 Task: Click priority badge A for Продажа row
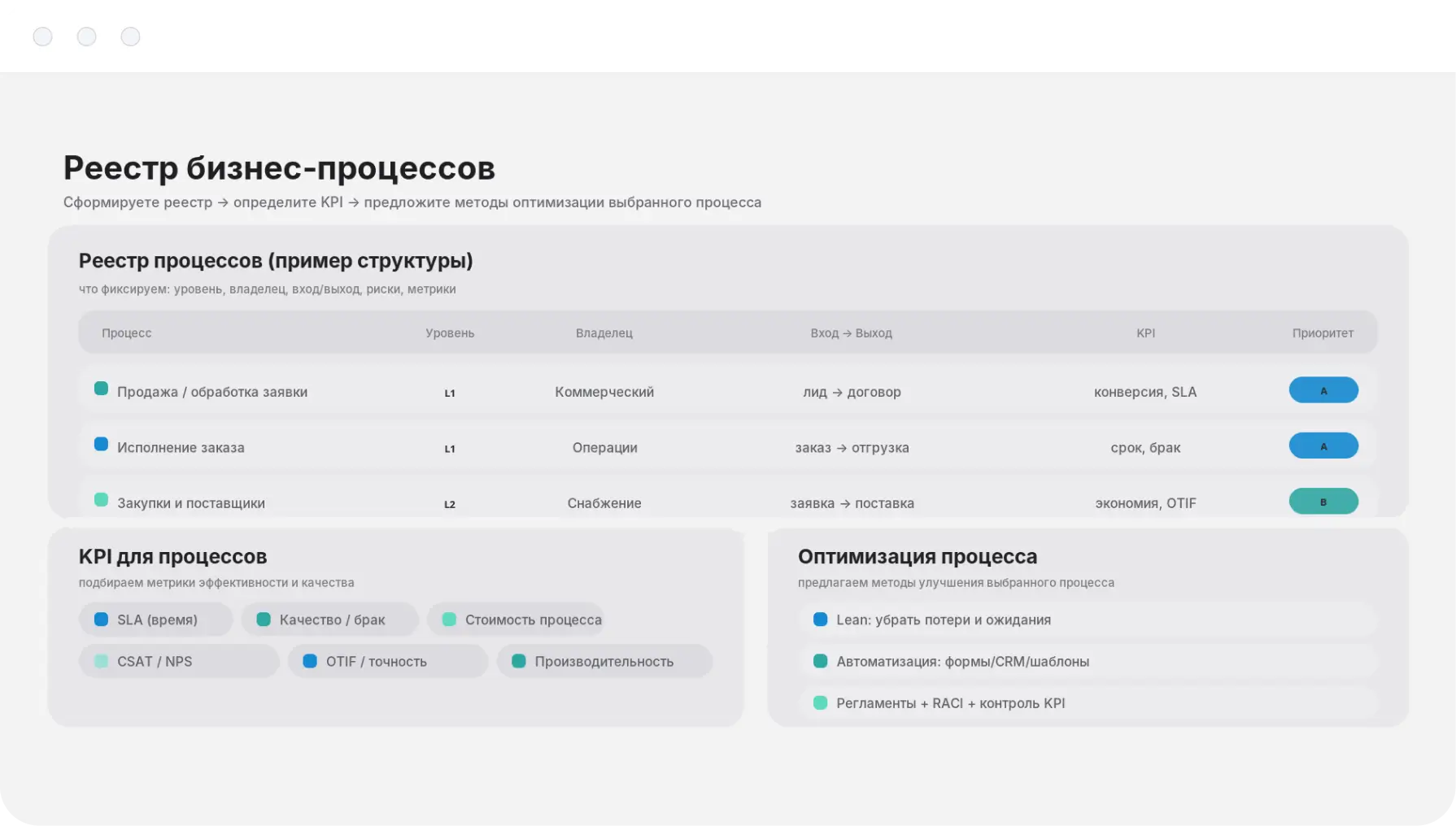pos(1323,390)
